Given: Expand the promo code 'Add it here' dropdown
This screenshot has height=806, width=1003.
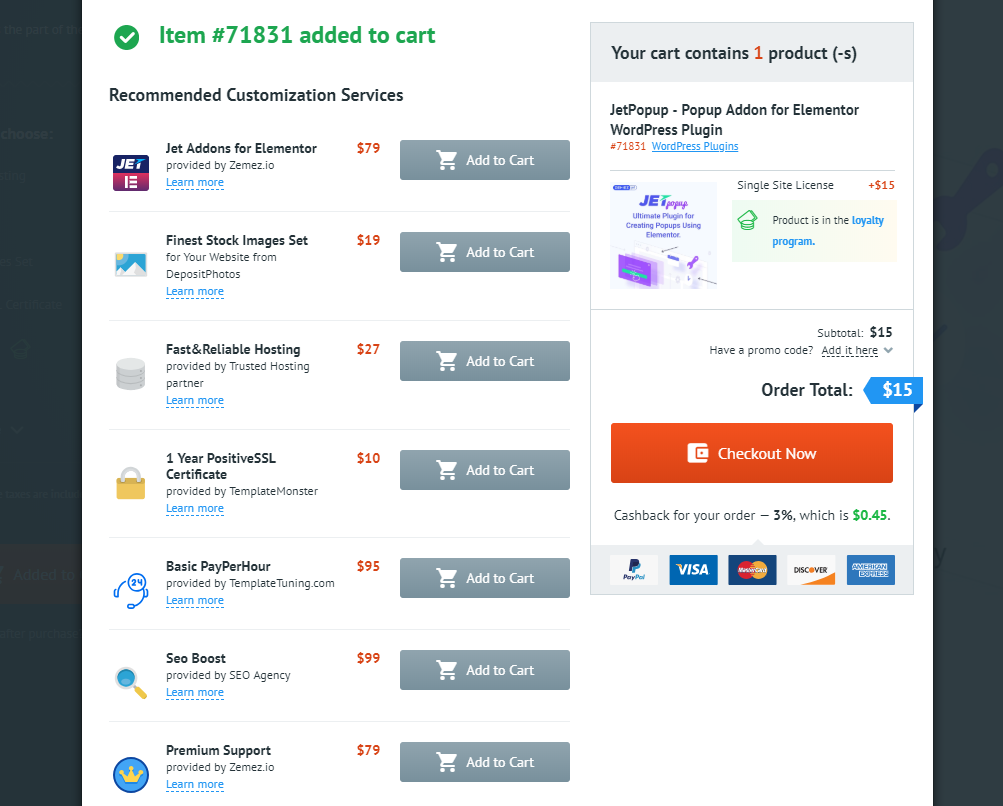Looking at the screenshot, I should (857, 351).
